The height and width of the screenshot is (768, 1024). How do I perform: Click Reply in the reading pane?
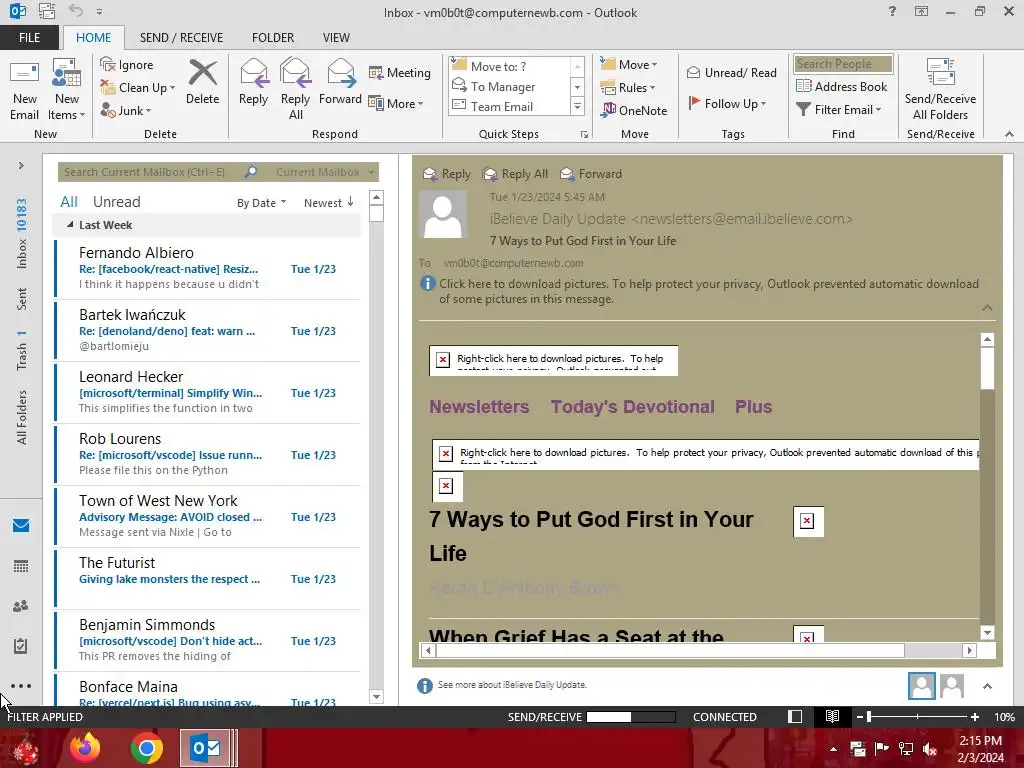(447, 174)
